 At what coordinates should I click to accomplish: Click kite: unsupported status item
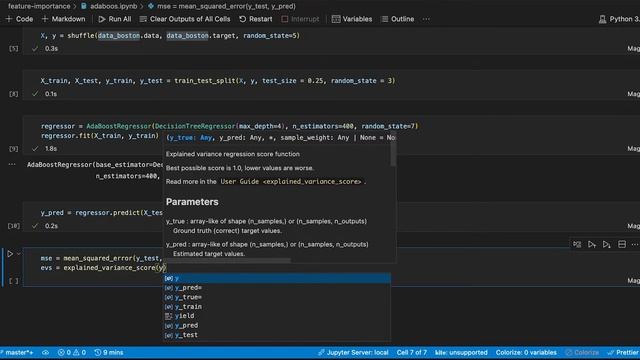461,353
